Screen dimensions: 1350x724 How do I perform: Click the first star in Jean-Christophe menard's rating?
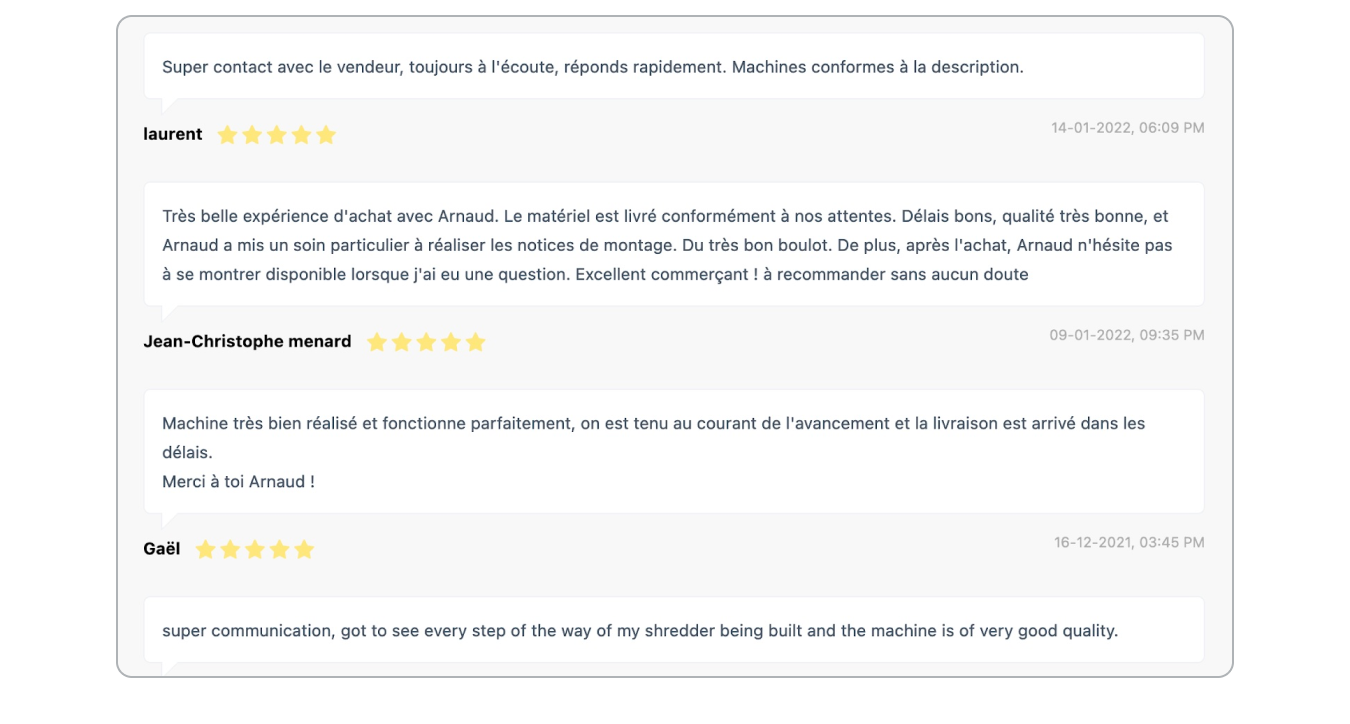coord(377,343)
